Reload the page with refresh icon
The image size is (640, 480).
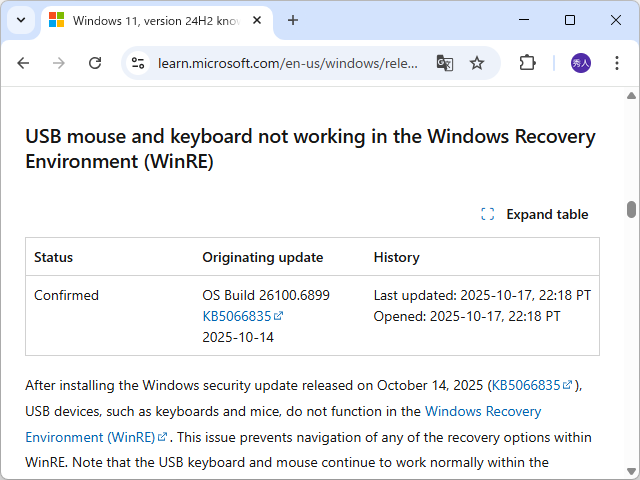point(95,63)
